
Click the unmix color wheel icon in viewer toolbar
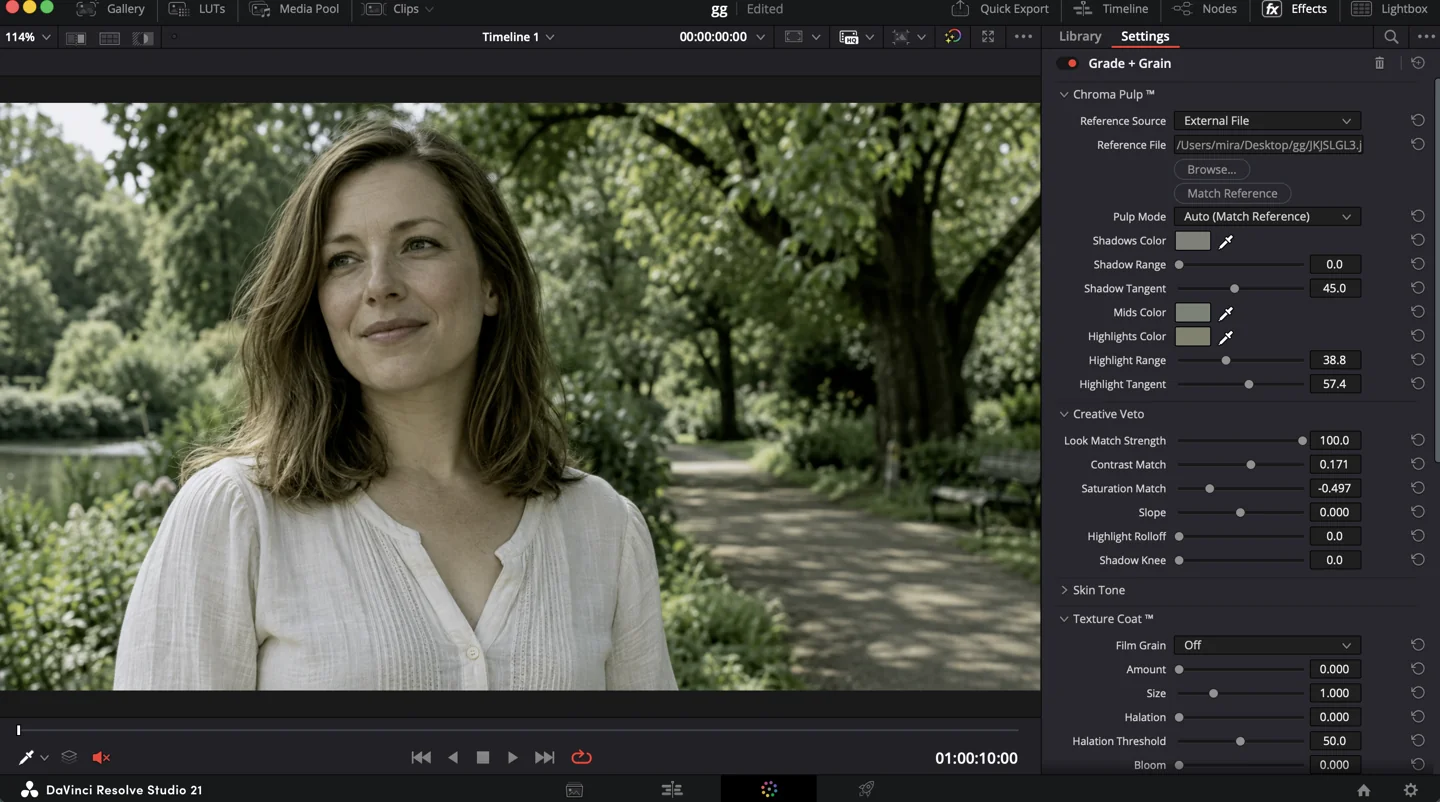click(953, 37)
